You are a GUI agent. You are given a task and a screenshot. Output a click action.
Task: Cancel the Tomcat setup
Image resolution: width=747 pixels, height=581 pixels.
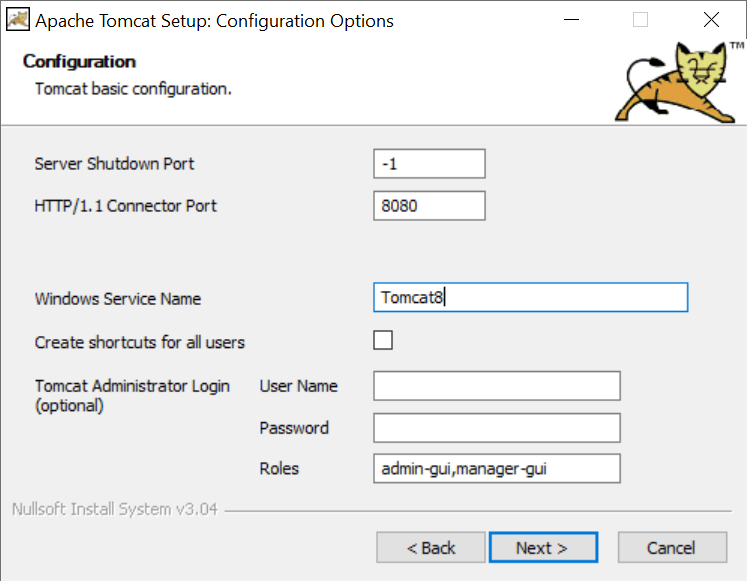672,548
